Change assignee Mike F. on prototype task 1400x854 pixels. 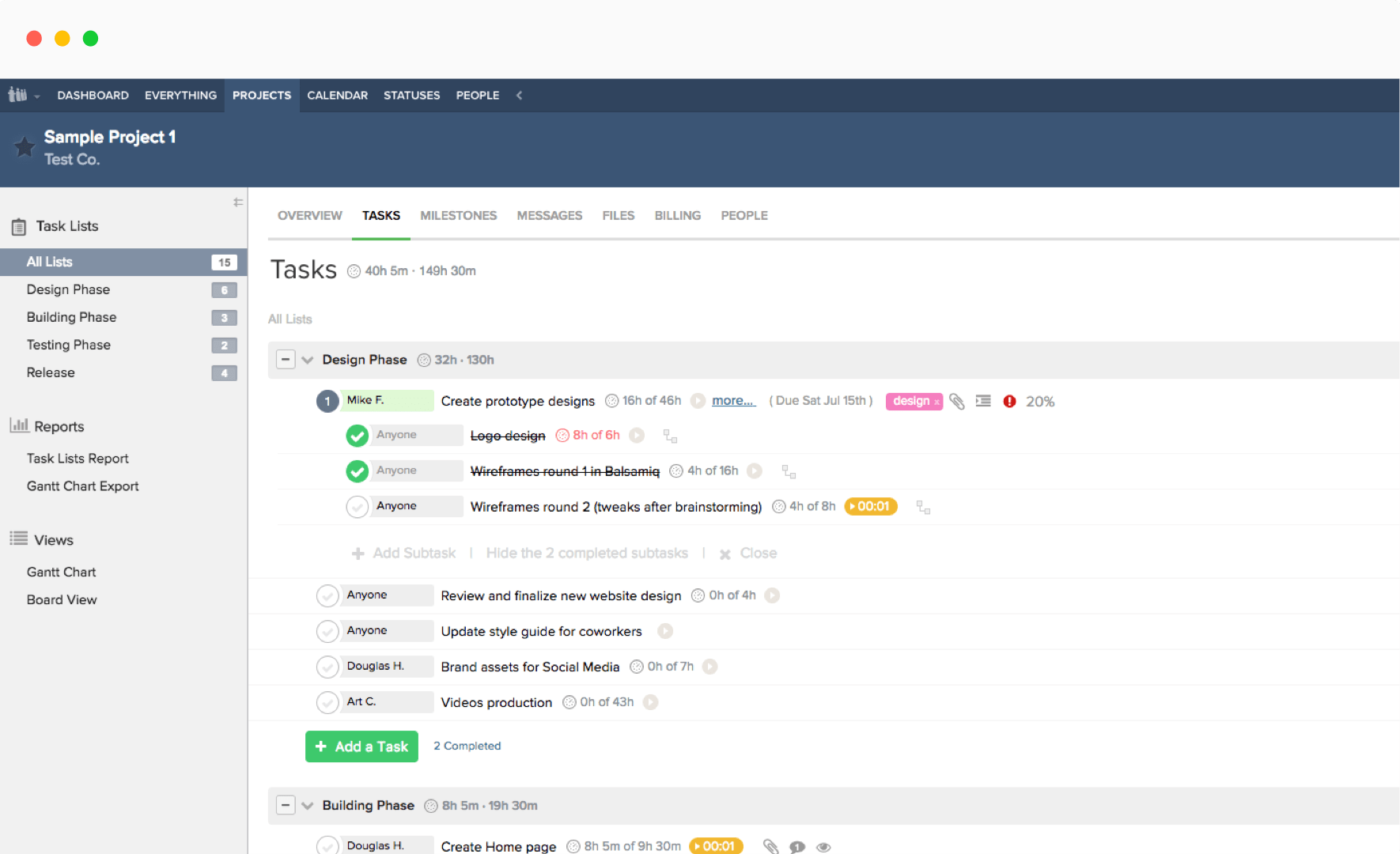point(387,401)
